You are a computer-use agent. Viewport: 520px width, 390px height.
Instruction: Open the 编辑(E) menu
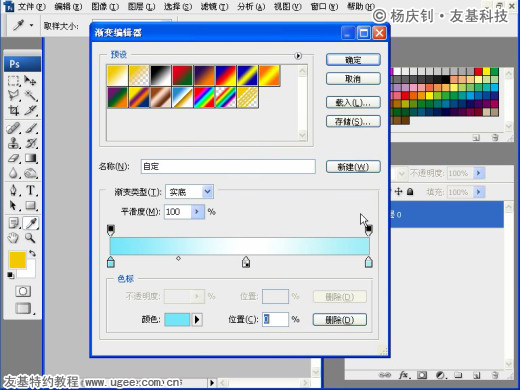pos(68,6)
